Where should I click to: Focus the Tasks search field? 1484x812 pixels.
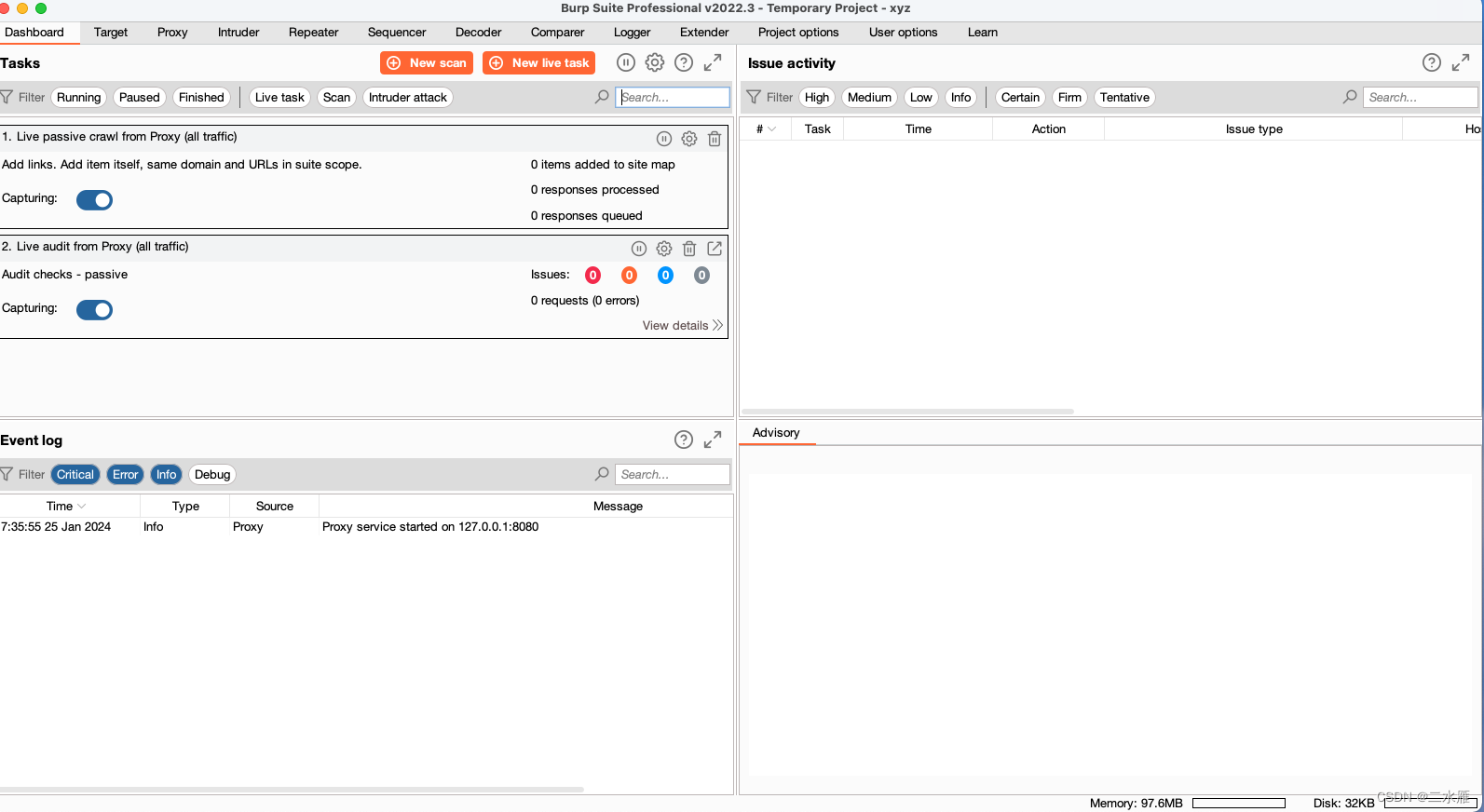tap(673, 97)
